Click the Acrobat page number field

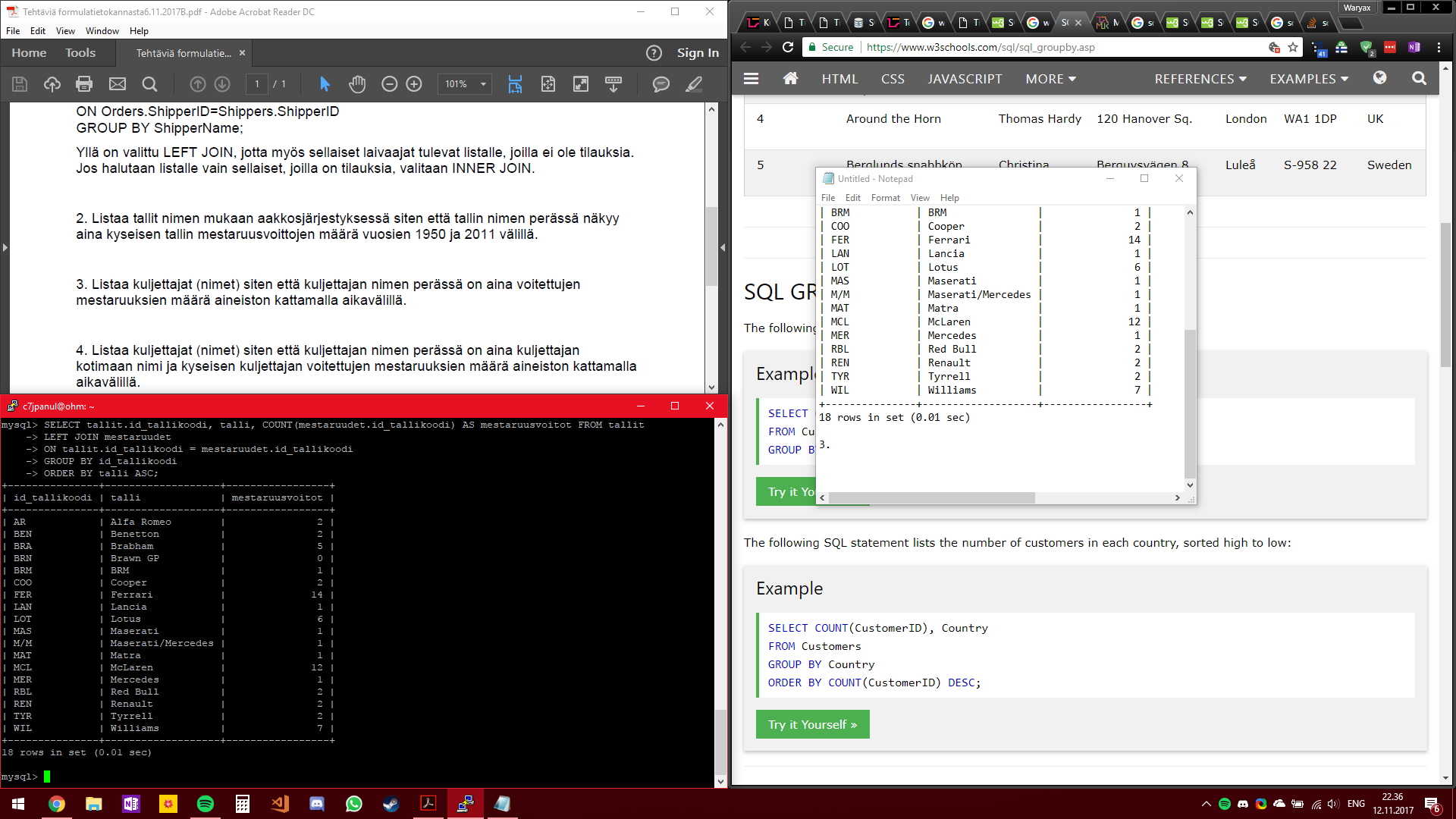(257, 84)
